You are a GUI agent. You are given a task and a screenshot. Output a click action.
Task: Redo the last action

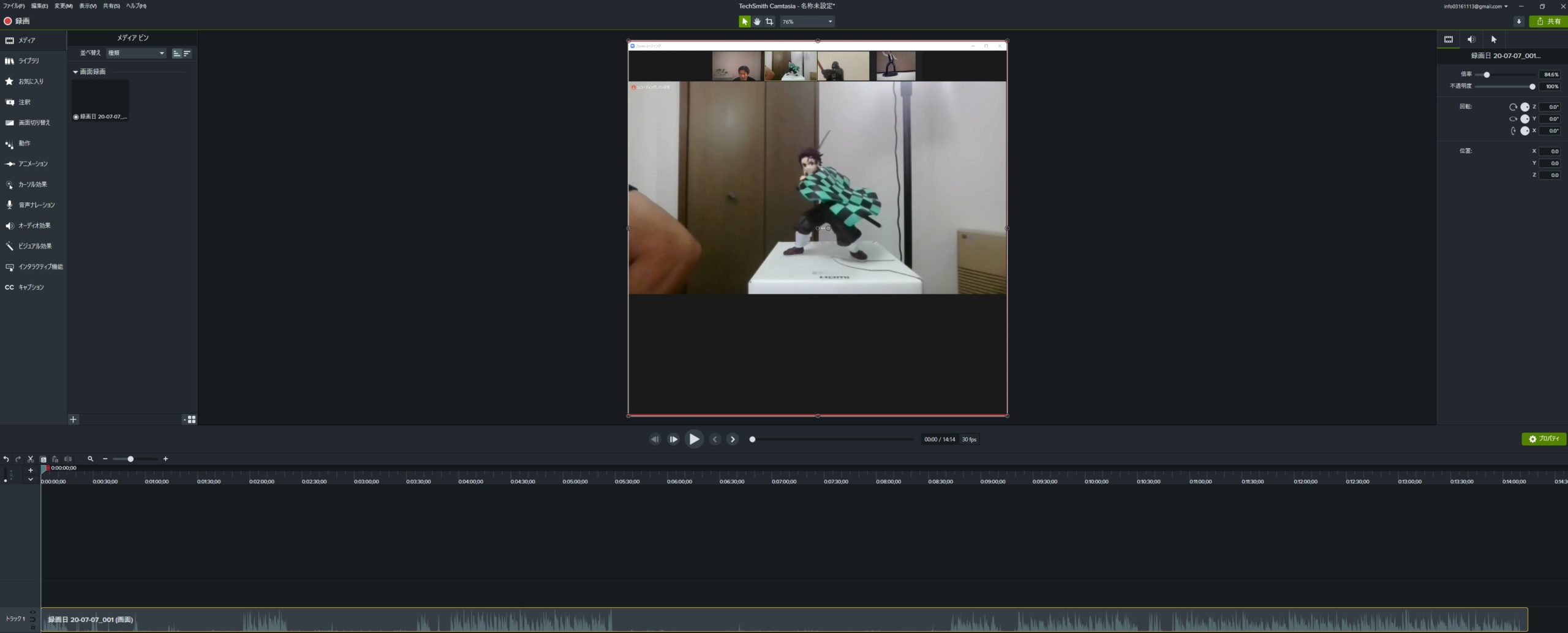point(18,459)
